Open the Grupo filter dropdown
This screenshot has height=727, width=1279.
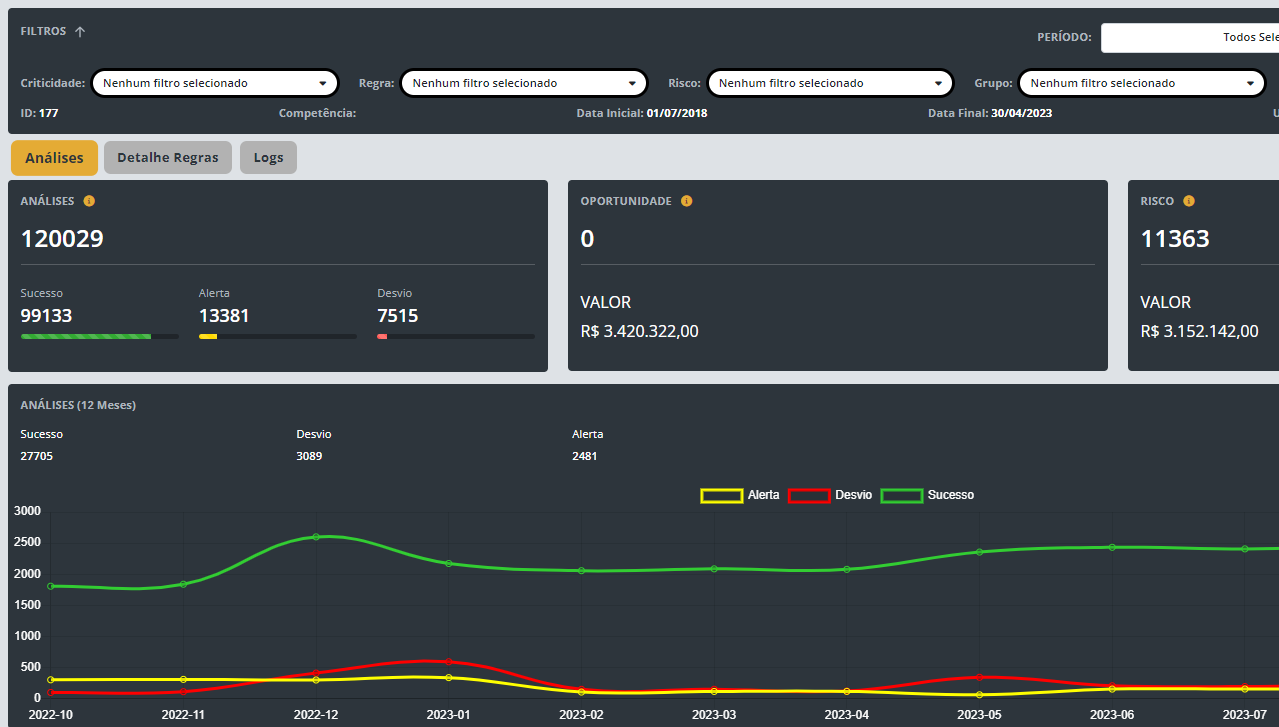(1142, 83)
